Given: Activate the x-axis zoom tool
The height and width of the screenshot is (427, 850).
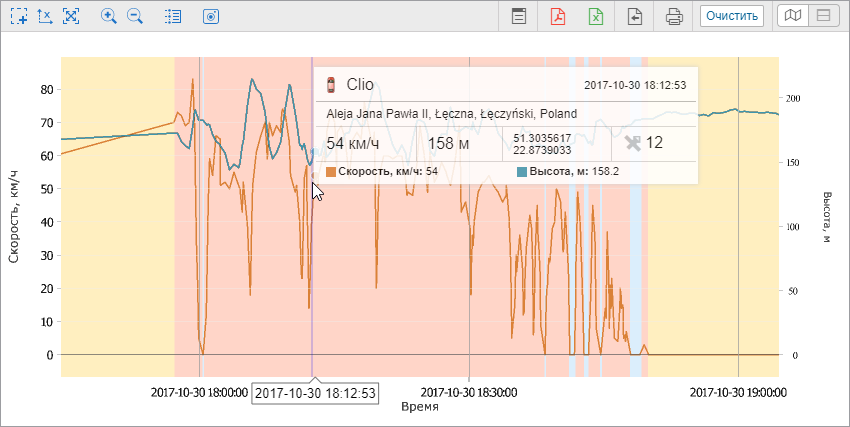Looking at the screenshot, I should click(x=44, y=16).
